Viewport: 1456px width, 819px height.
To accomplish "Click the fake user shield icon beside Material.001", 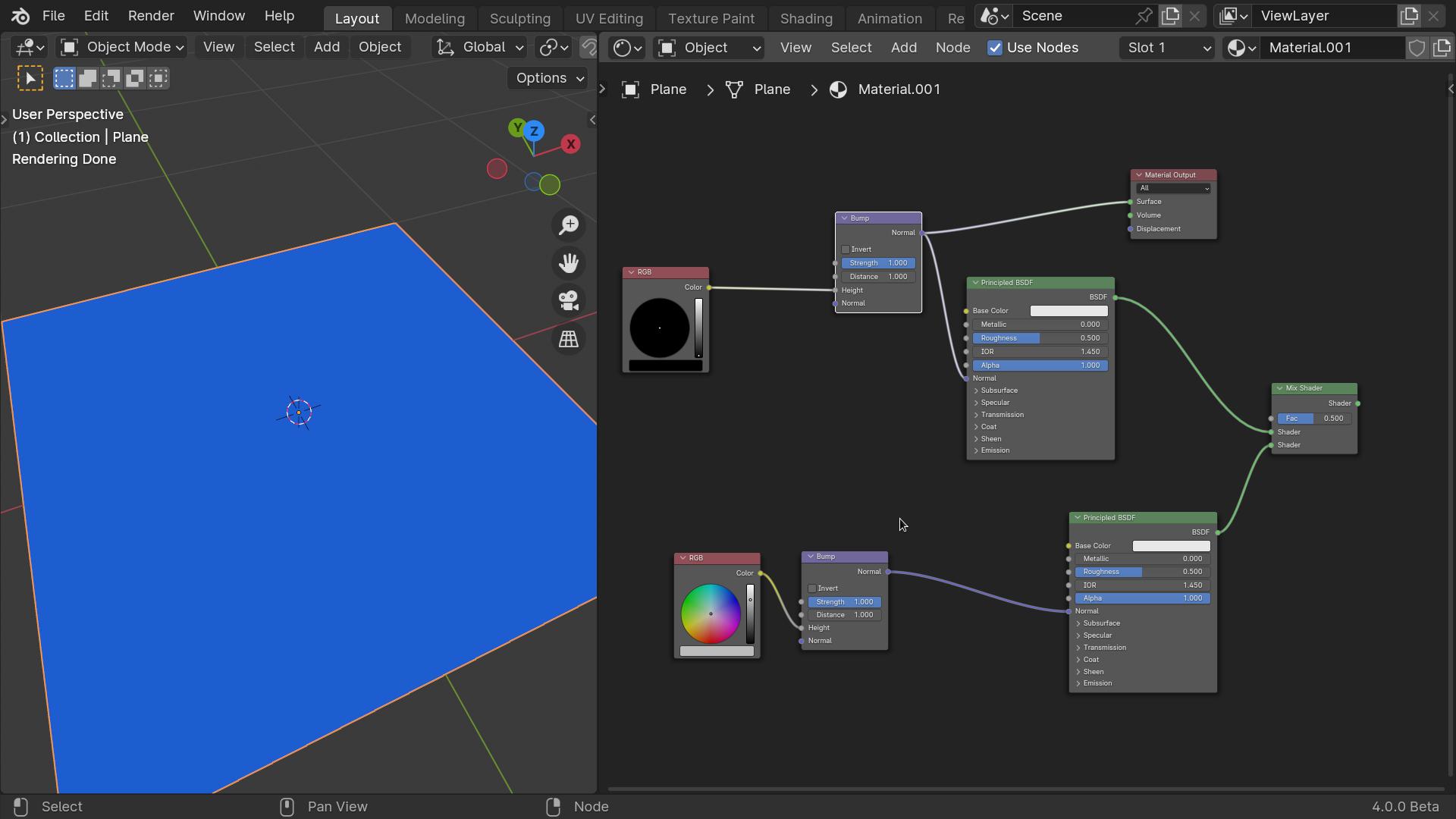I will (1417, 47).
